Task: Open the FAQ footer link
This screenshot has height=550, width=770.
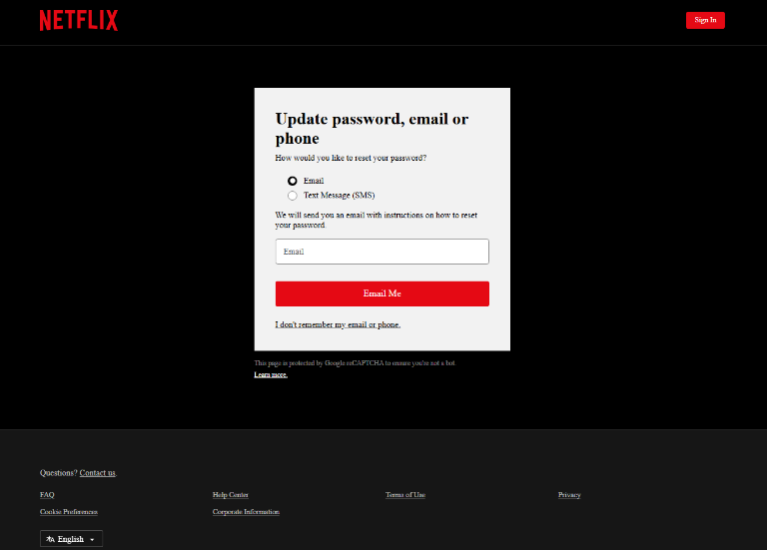Action: point(47,495)
